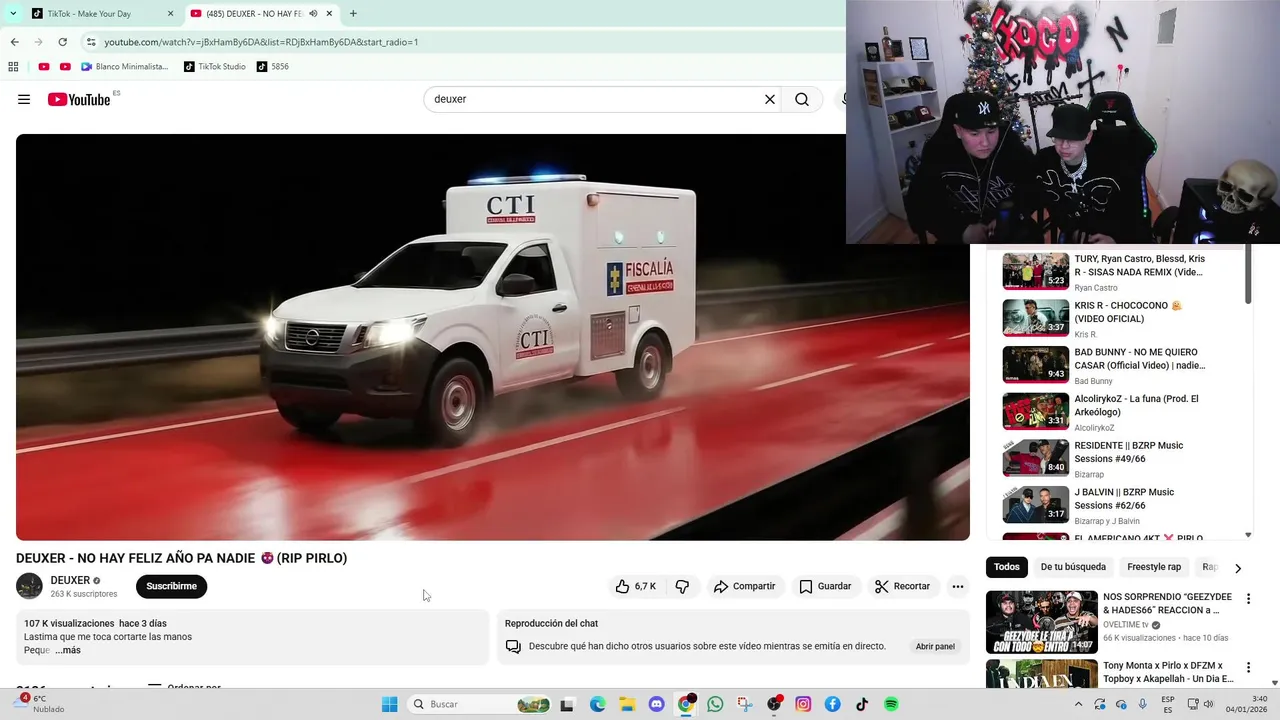This screenshot has width=1280, height=720.
Task: Open a new browser tab
Action: (353, 14)
